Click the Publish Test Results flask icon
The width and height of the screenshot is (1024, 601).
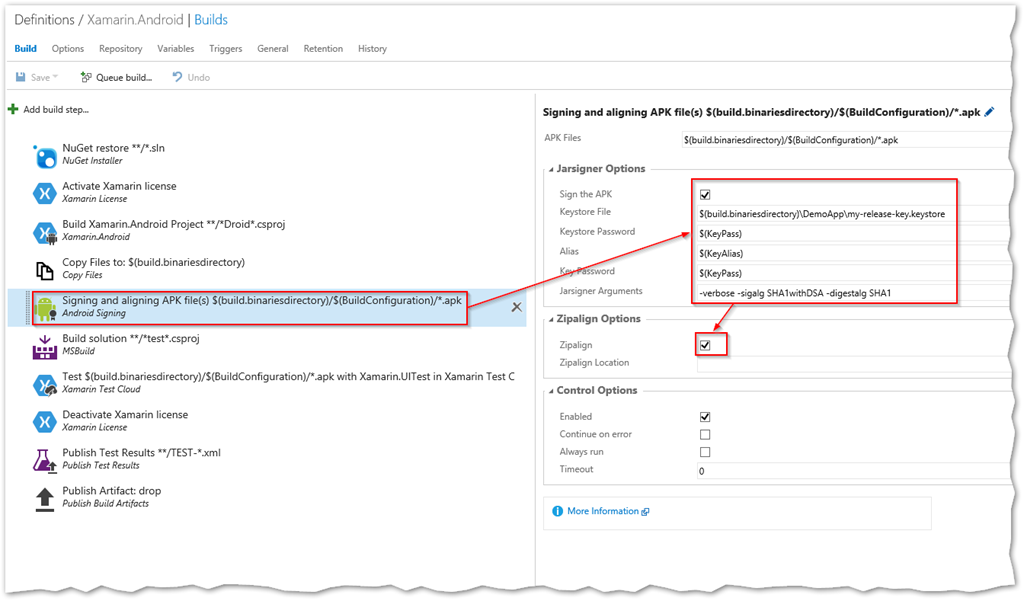point(45,460)
